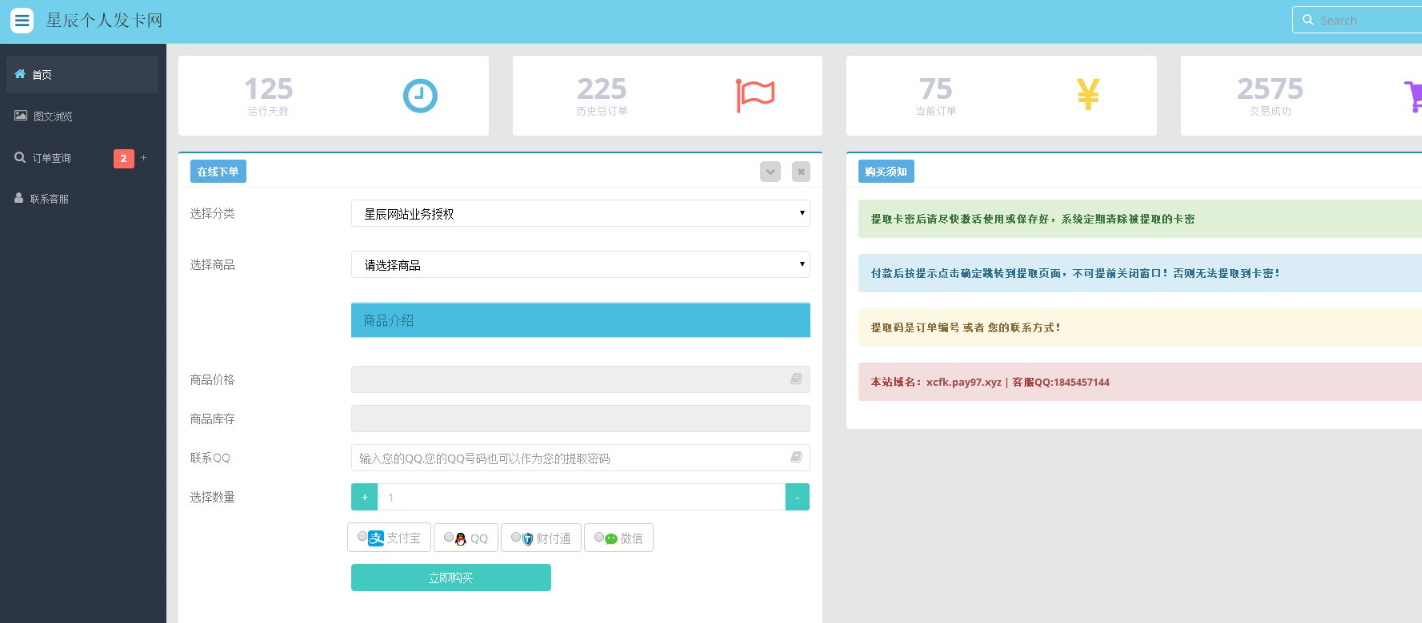Focus the 联系QQ input field

point(580,457)
